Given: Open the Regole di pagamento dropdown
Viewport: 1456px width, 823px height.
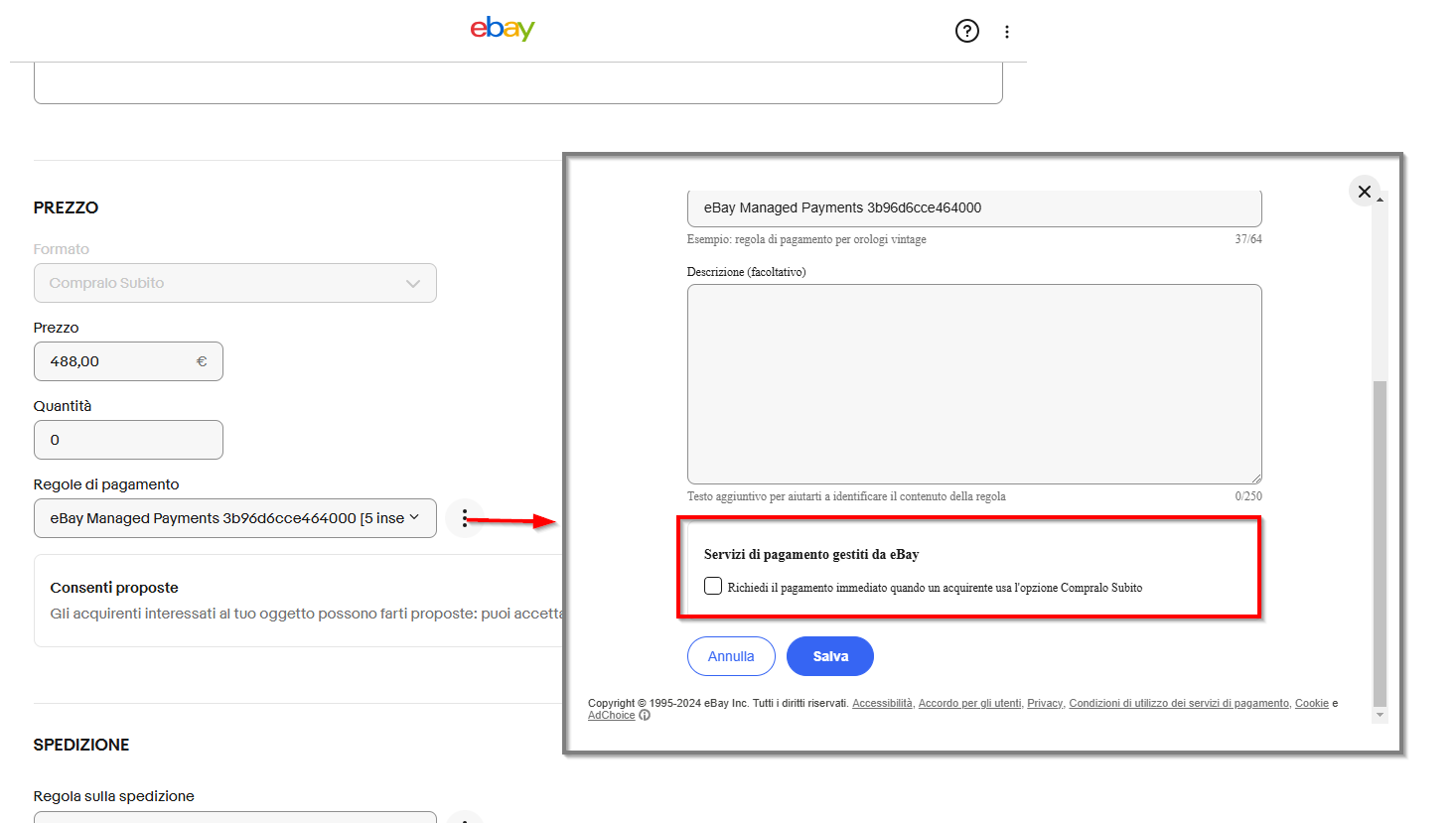Looking at the screenshot, I should [235, 518].
